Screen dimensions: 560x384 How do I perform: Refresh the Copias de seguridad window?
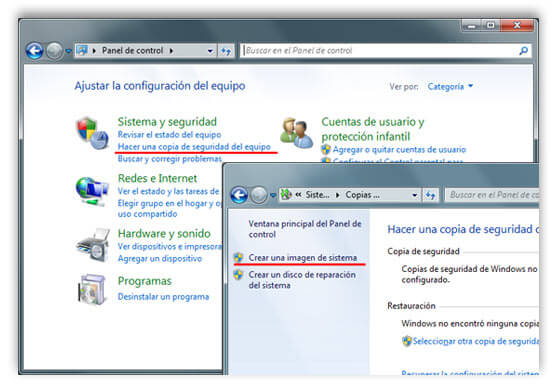(430, 195)
